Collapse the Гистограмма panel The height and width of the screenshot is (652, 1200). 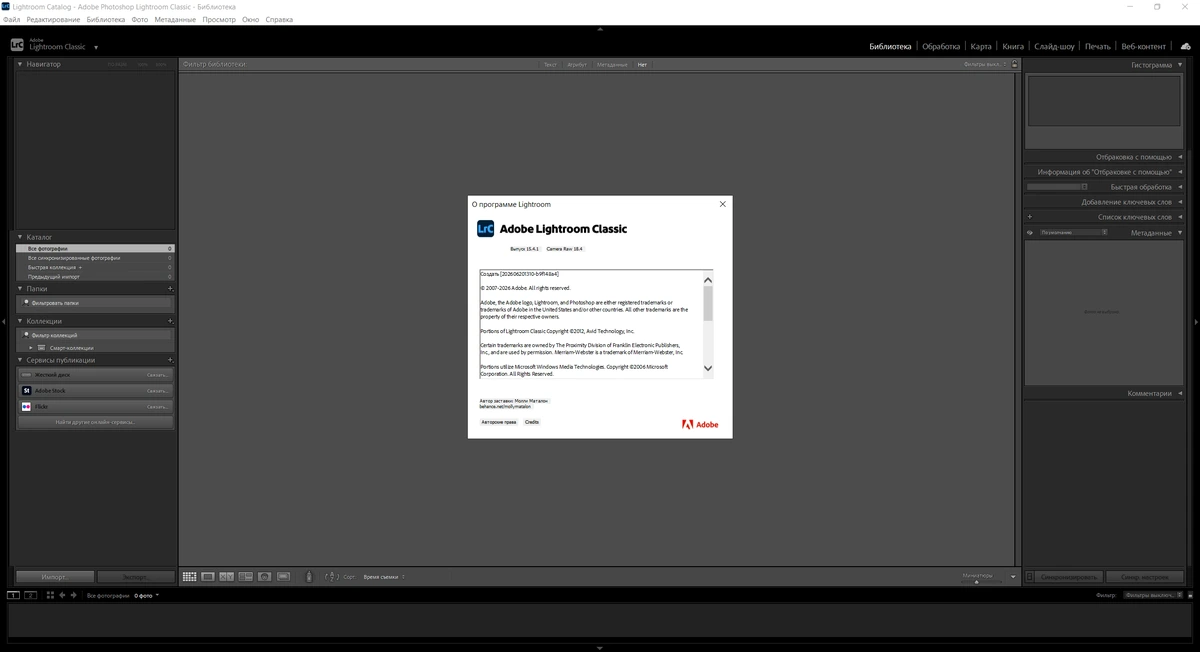pyautogui.click(x=1180, y=65)
